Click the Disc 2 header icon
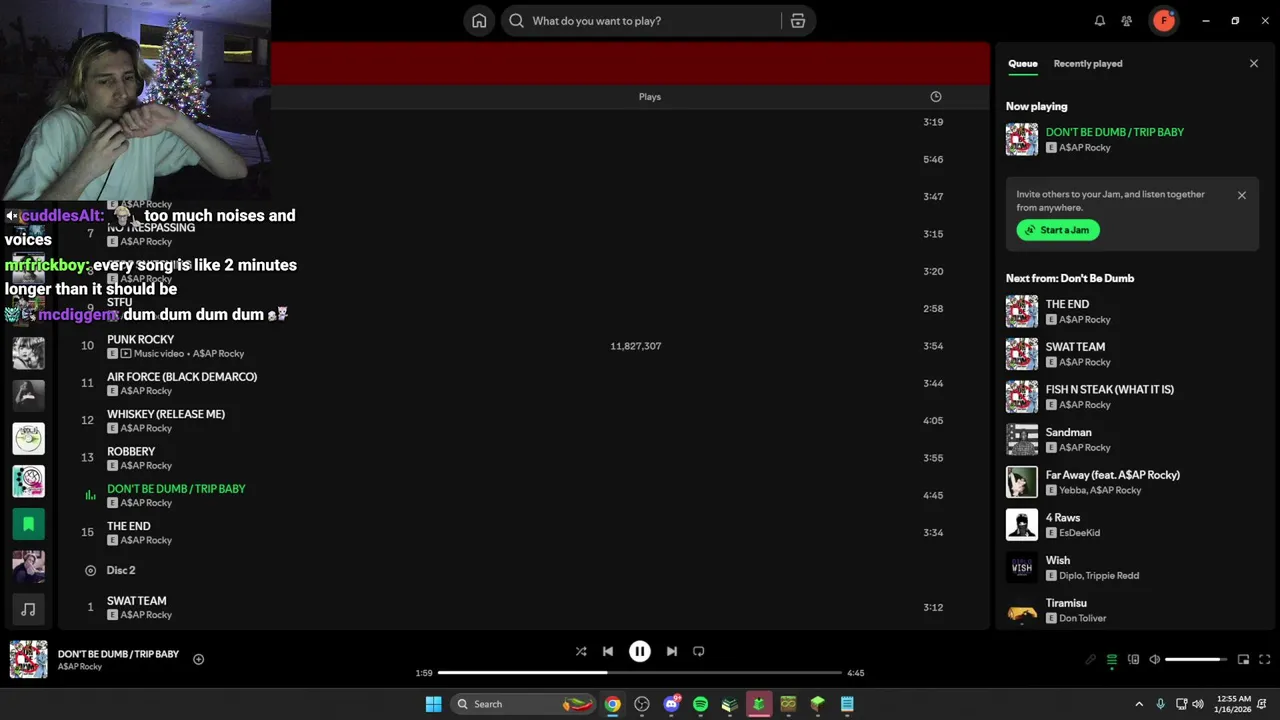Viewport: 1280px width, 720px height. (90, 570)
